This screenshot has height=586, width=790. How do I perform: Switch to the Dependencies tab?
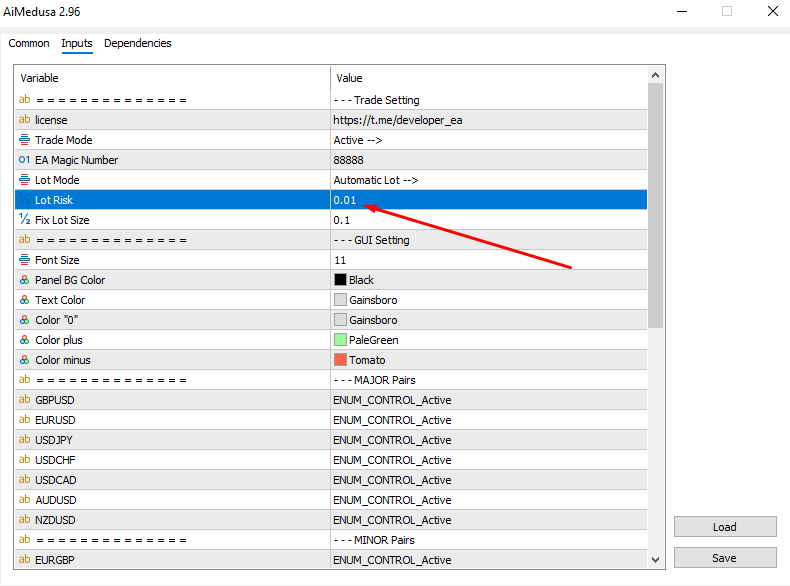click(137, 43)
